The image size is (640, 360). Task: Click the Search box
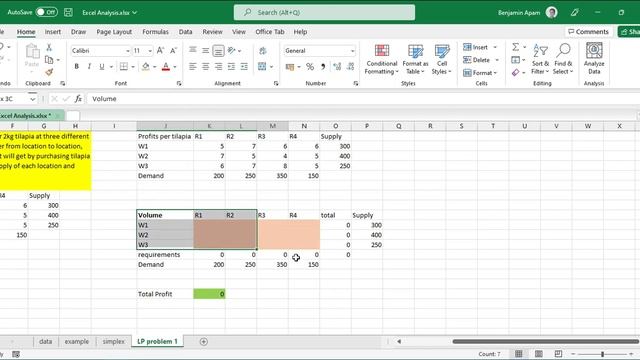click(x=324, y=12)
